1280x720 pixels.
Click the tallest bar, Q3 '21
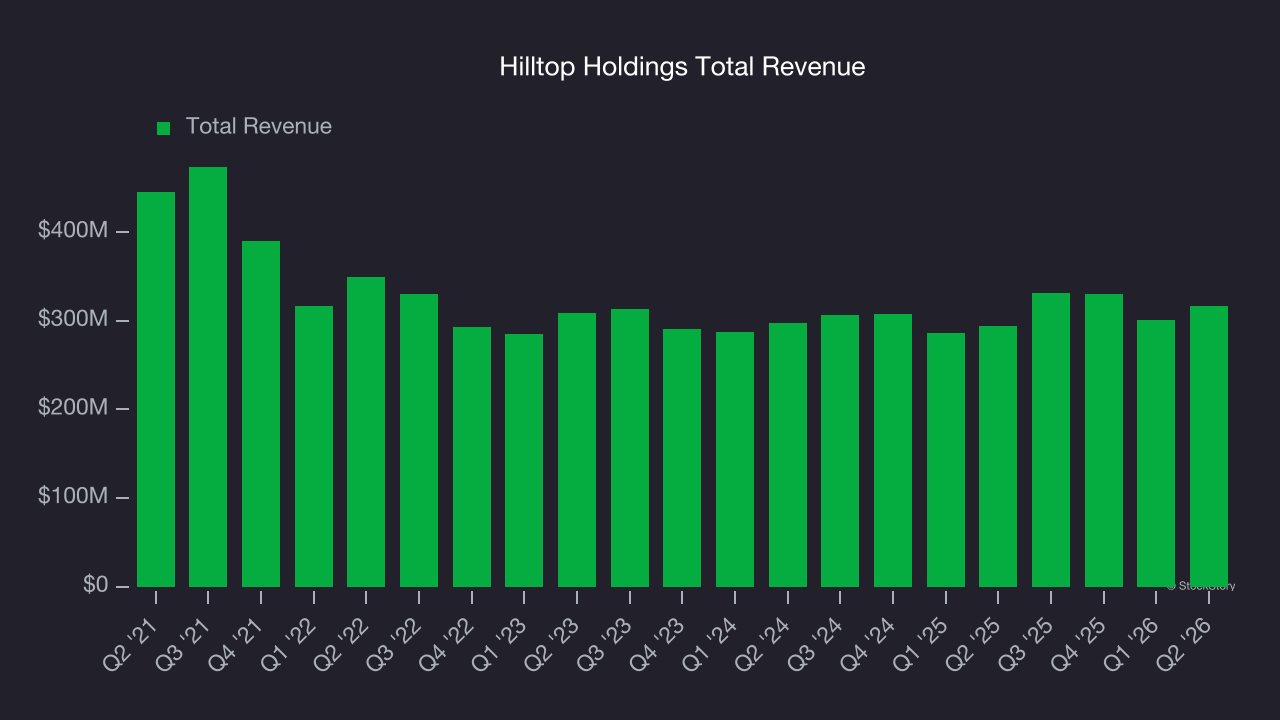208,377
